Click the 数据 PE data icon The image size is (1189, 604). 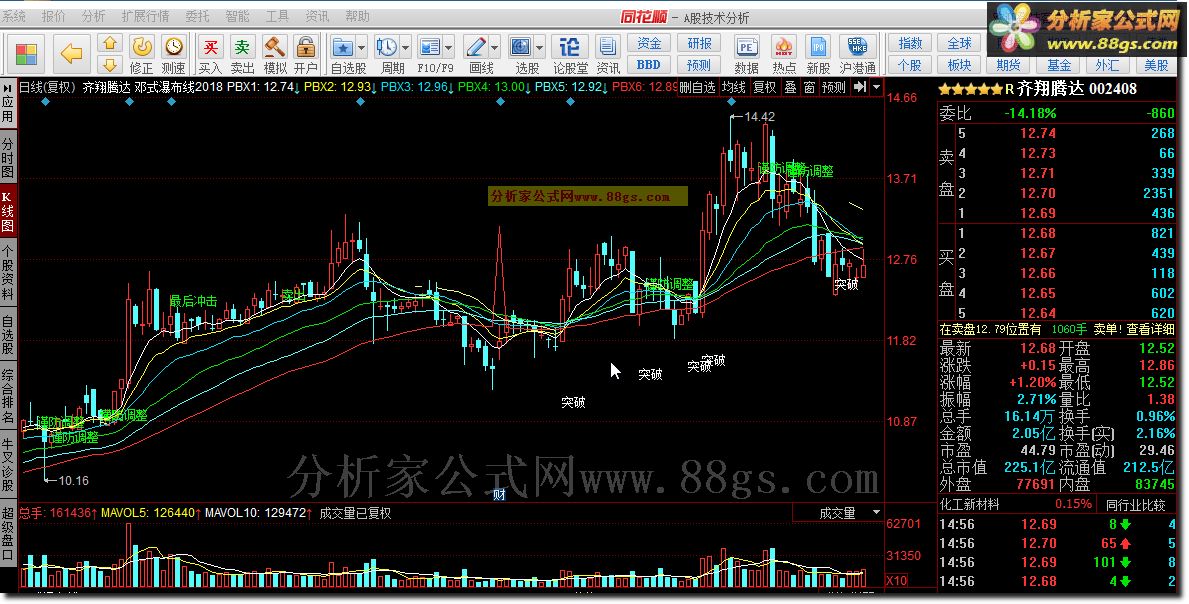(747, 48)
